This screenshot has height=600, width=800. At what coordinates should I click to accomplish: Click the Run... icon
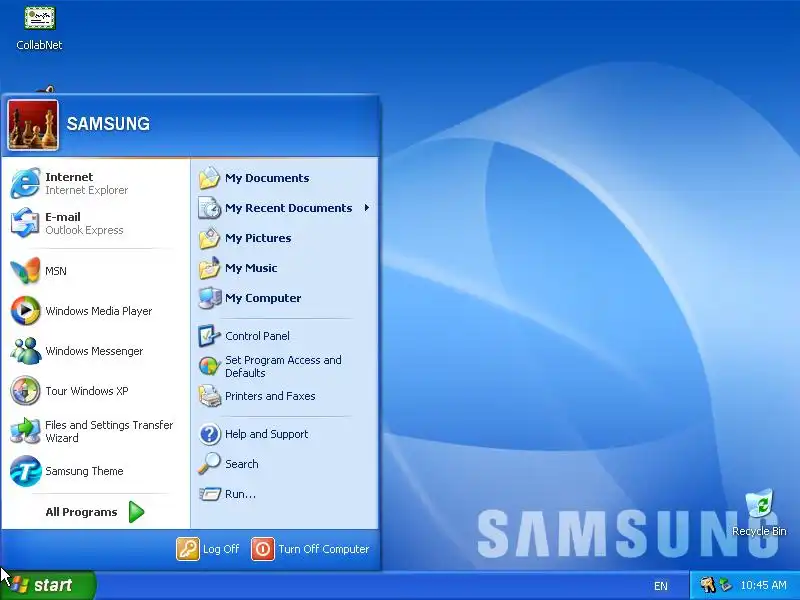click(x=209, y=494)
